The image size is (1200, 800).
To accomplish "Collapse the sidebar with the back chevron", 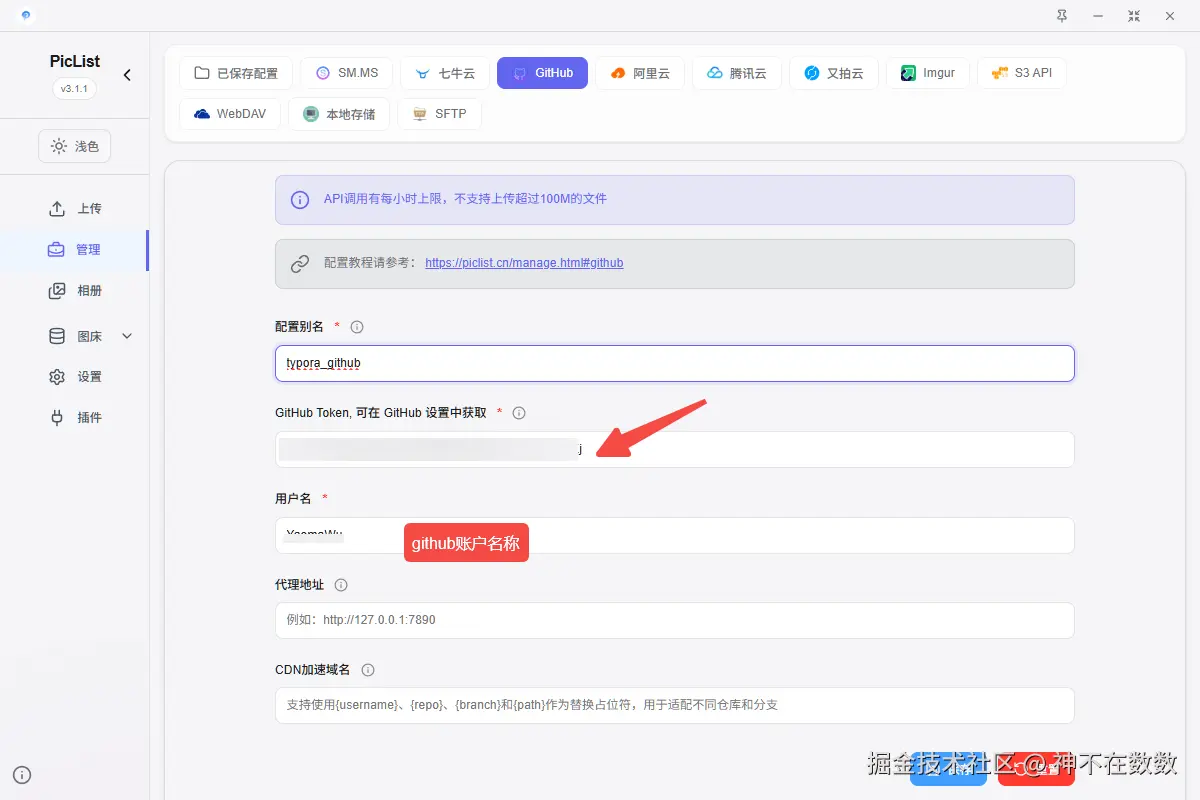I will pyautogui.click(x=127, y=75).
